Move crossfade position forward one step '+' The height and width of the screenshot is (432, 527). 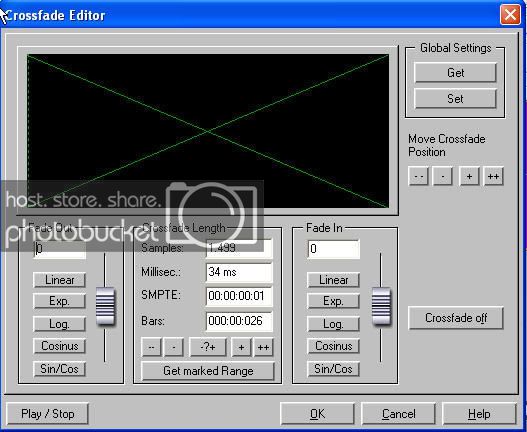[x=469, y=176]
